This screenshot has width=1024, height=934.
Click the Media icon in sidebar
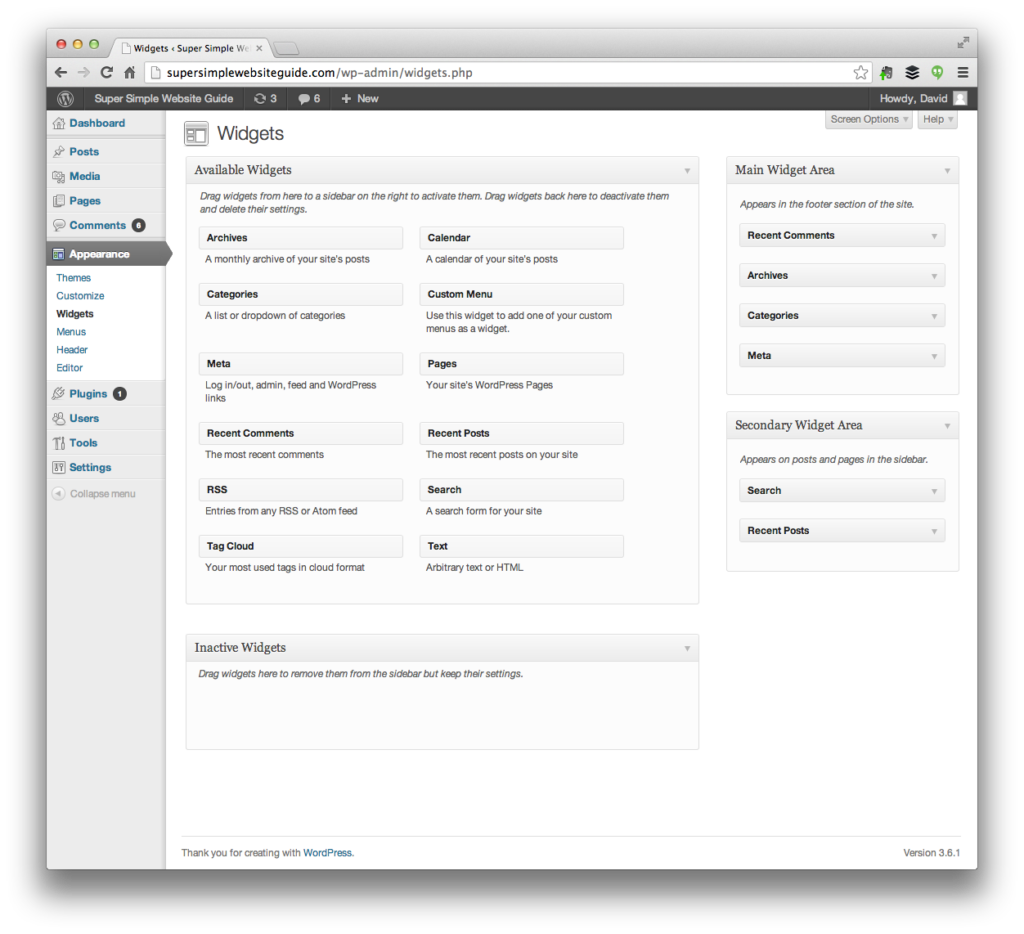[59, 176]
